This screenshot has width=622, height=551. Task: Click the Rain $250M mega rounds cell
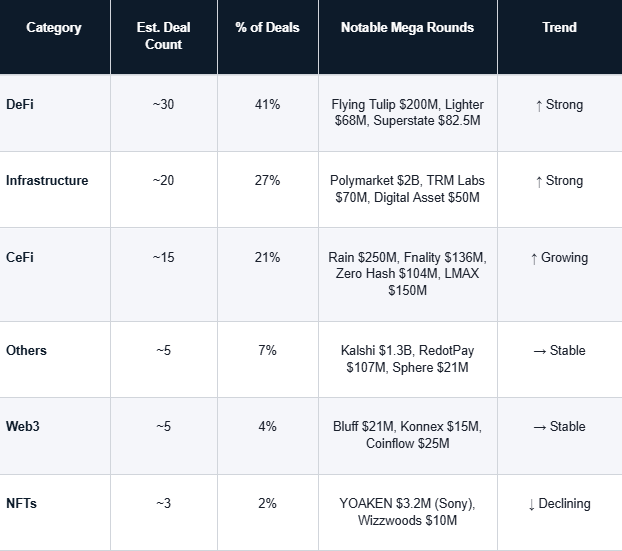tap(406, 274)
